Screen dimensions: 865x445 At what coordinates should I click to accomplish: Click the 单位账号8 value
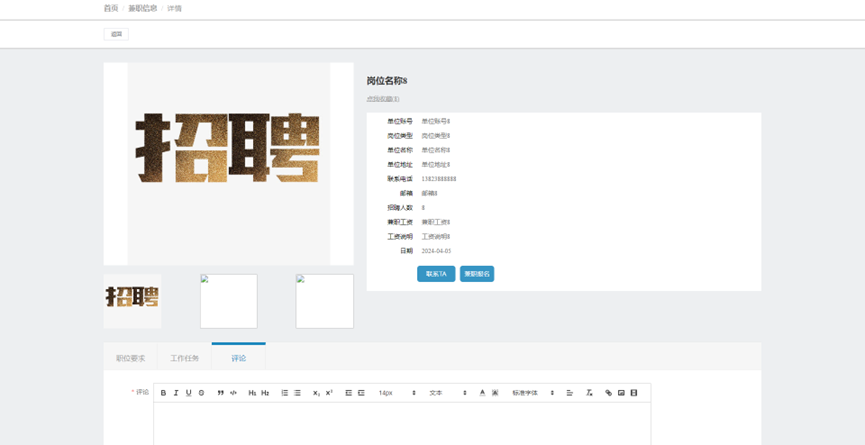pyautogui.click(x=436, y=121)
